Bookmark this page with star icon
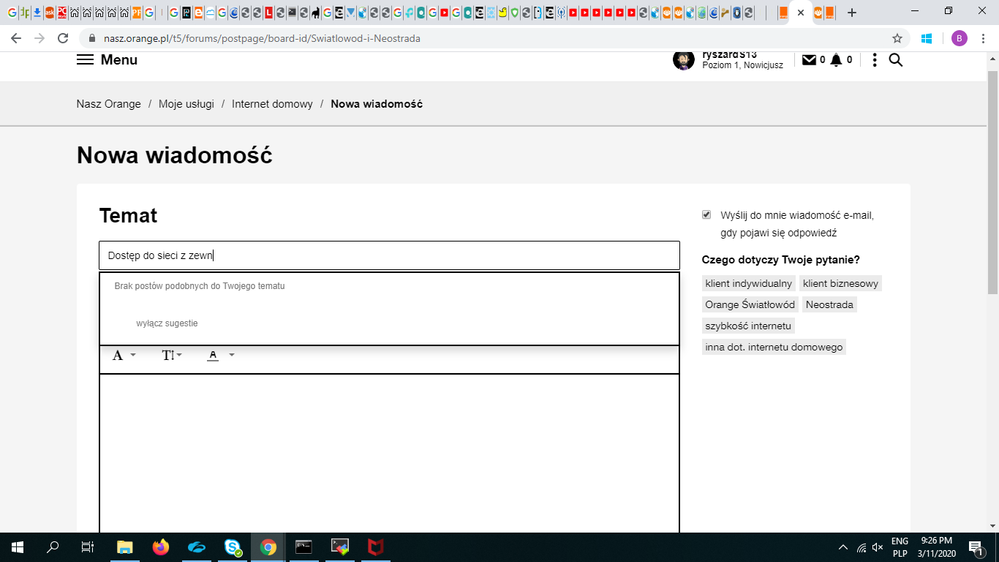Screen dimensions: 999x562 pos(897,38)
